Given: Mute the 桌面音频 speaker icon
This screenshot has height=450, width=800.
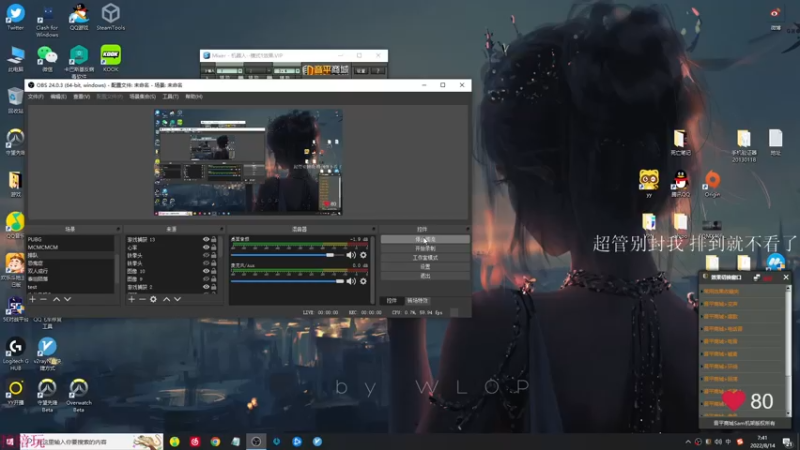Looking at the screenshot, I should pos(351,255).
